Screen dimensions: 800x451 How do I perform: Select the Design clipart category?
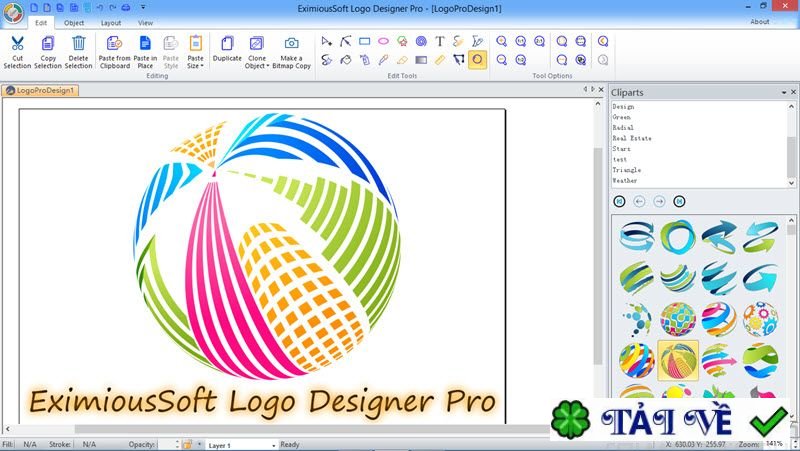[623, 107]
